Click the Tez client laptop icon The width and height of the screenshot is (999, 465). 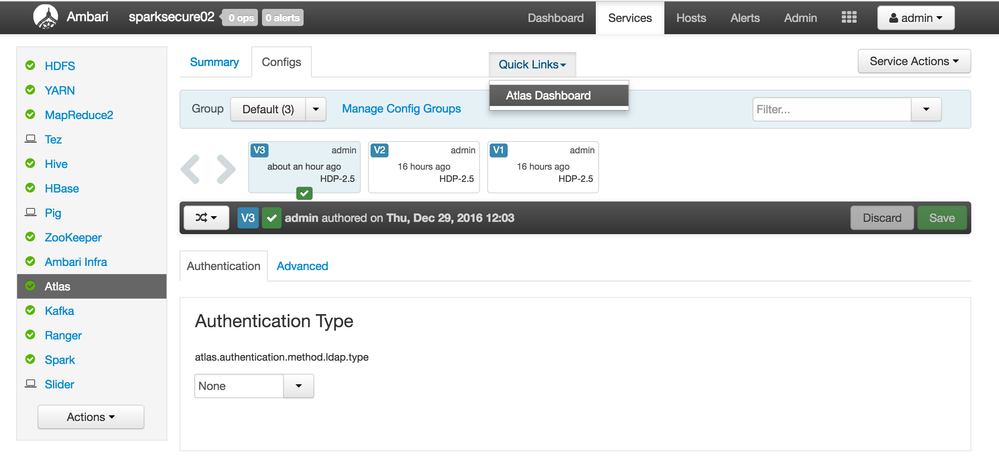click(30, 140)
